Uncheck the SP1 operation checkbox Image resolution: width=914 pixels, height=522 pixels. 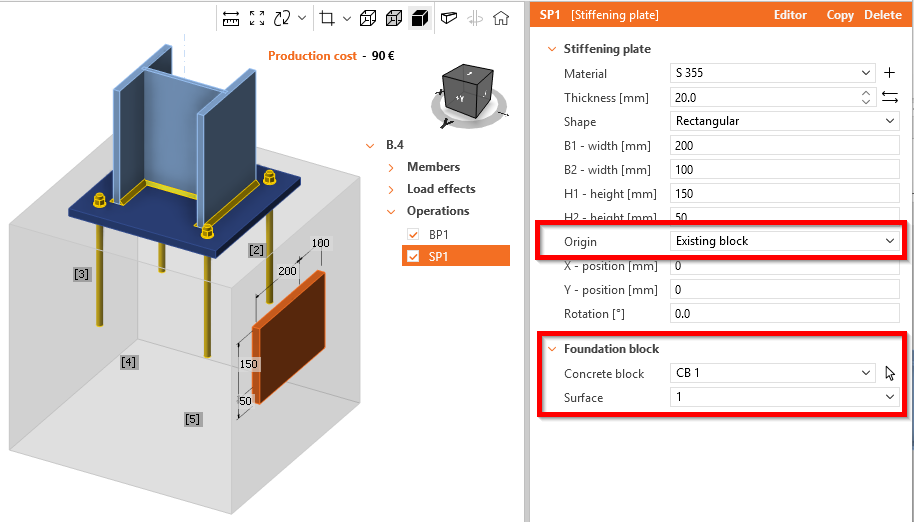pyautogui.click(x=413, y=256)
